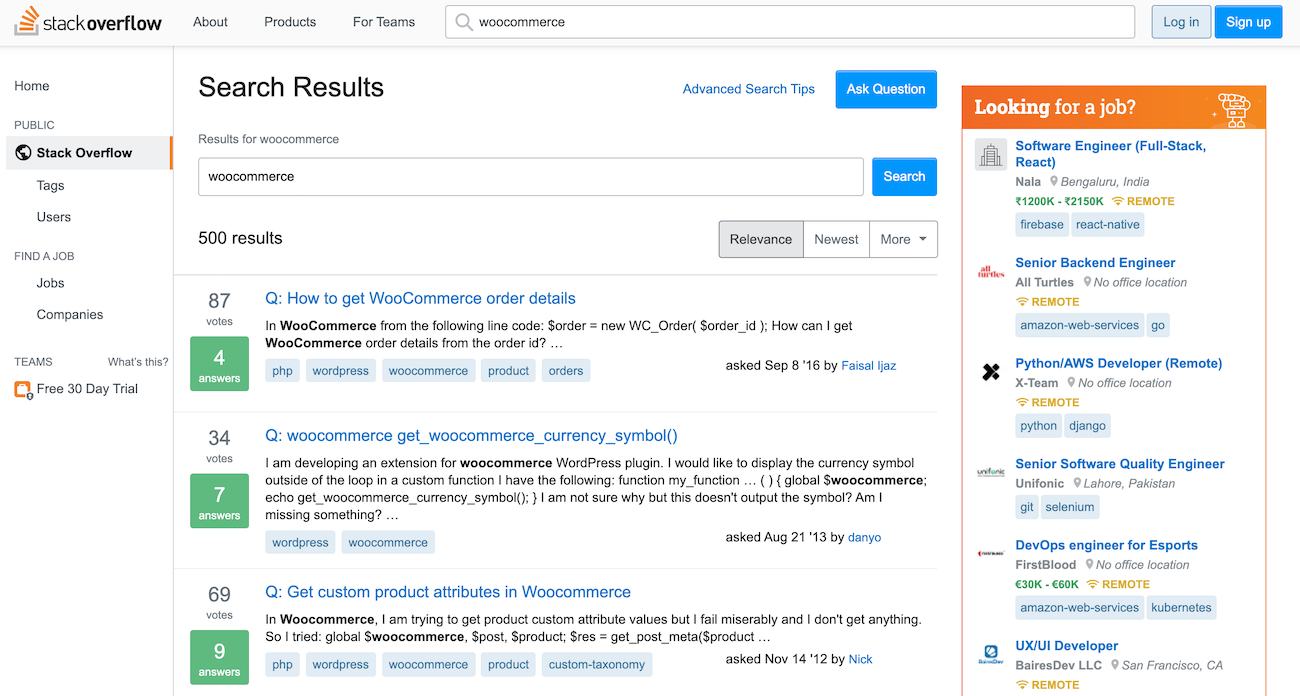Click the blue Search button
The image size is (1300, 696).
[904, 176]
